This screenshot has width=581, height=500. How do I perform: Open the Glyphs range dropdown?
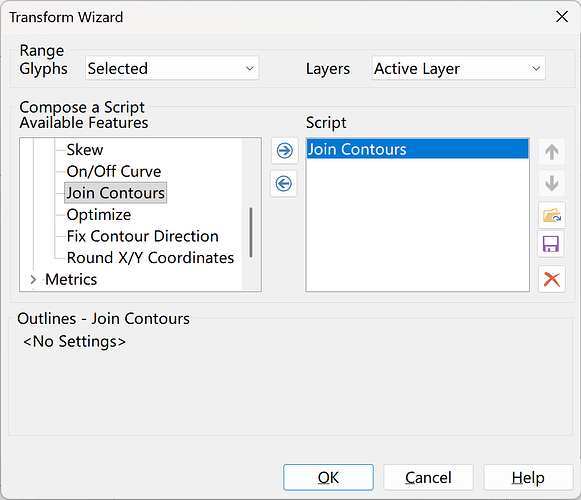[172, 68]
